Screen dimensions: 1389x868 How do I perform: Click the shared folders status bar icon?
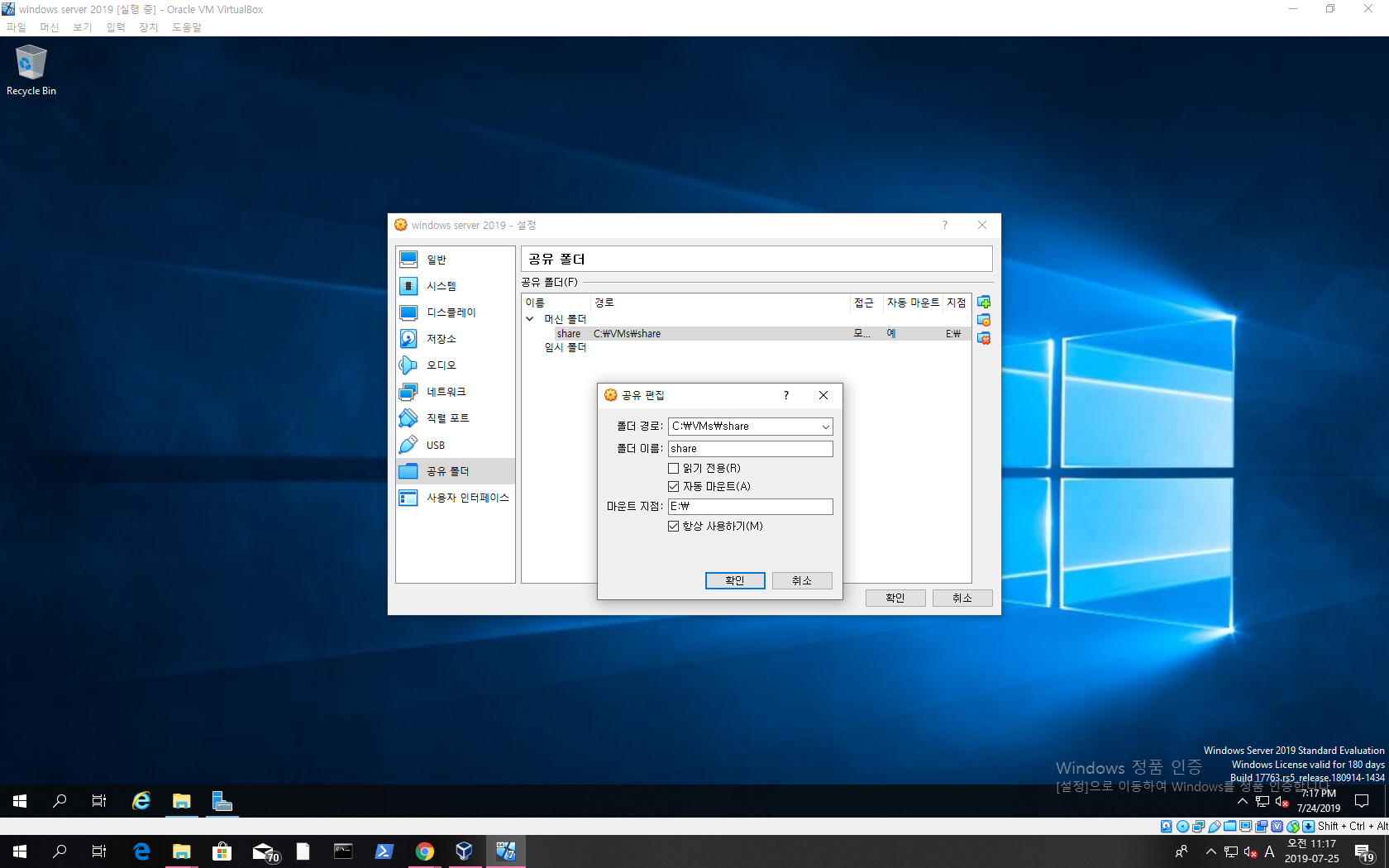point(1230,827)
